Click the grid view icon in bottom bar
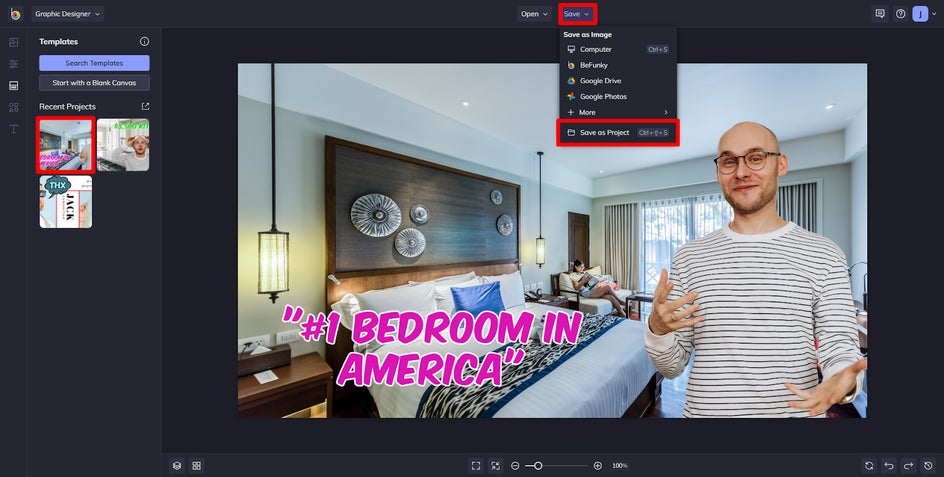 196,466
